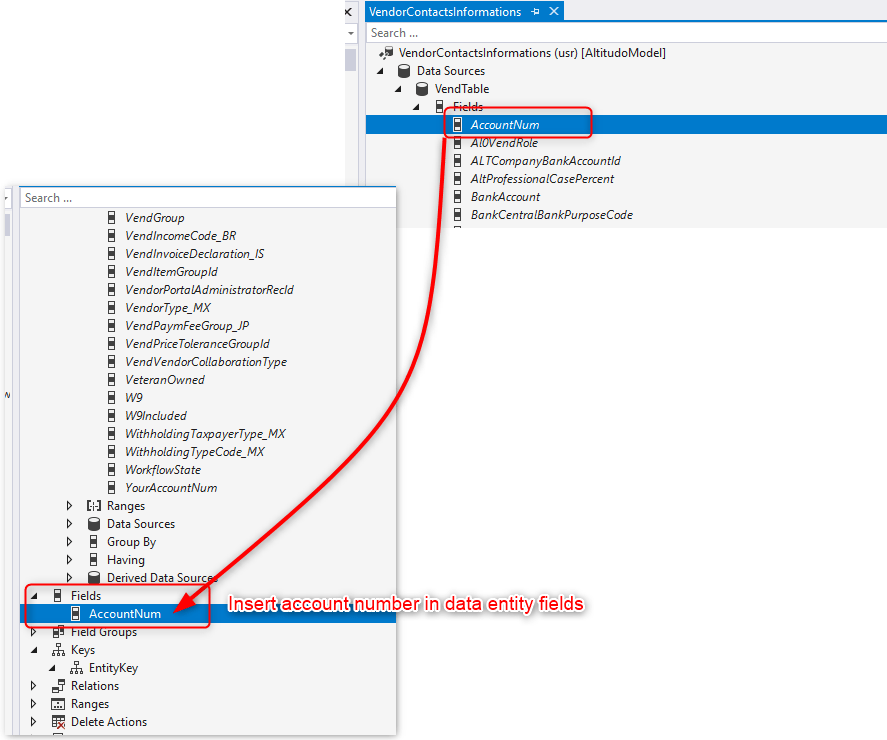Select AccountNum under VendTable Fields
Viewport: 887px width, 740px height.
click(504, 125)
